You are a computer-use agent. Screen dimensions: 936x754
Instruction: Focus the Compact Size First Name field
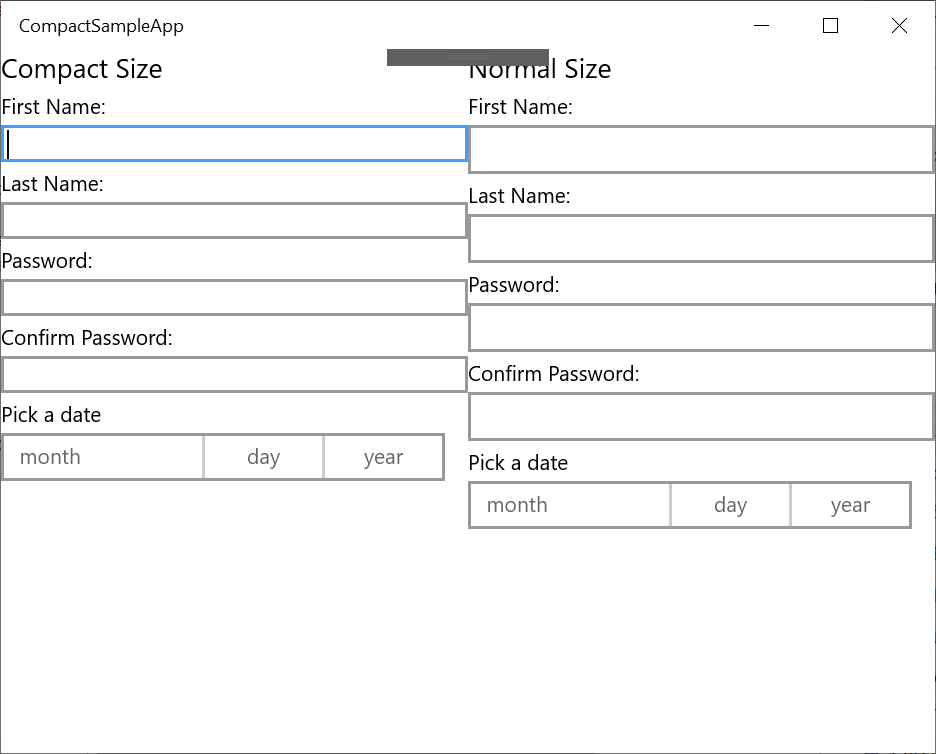coord(234,143)
